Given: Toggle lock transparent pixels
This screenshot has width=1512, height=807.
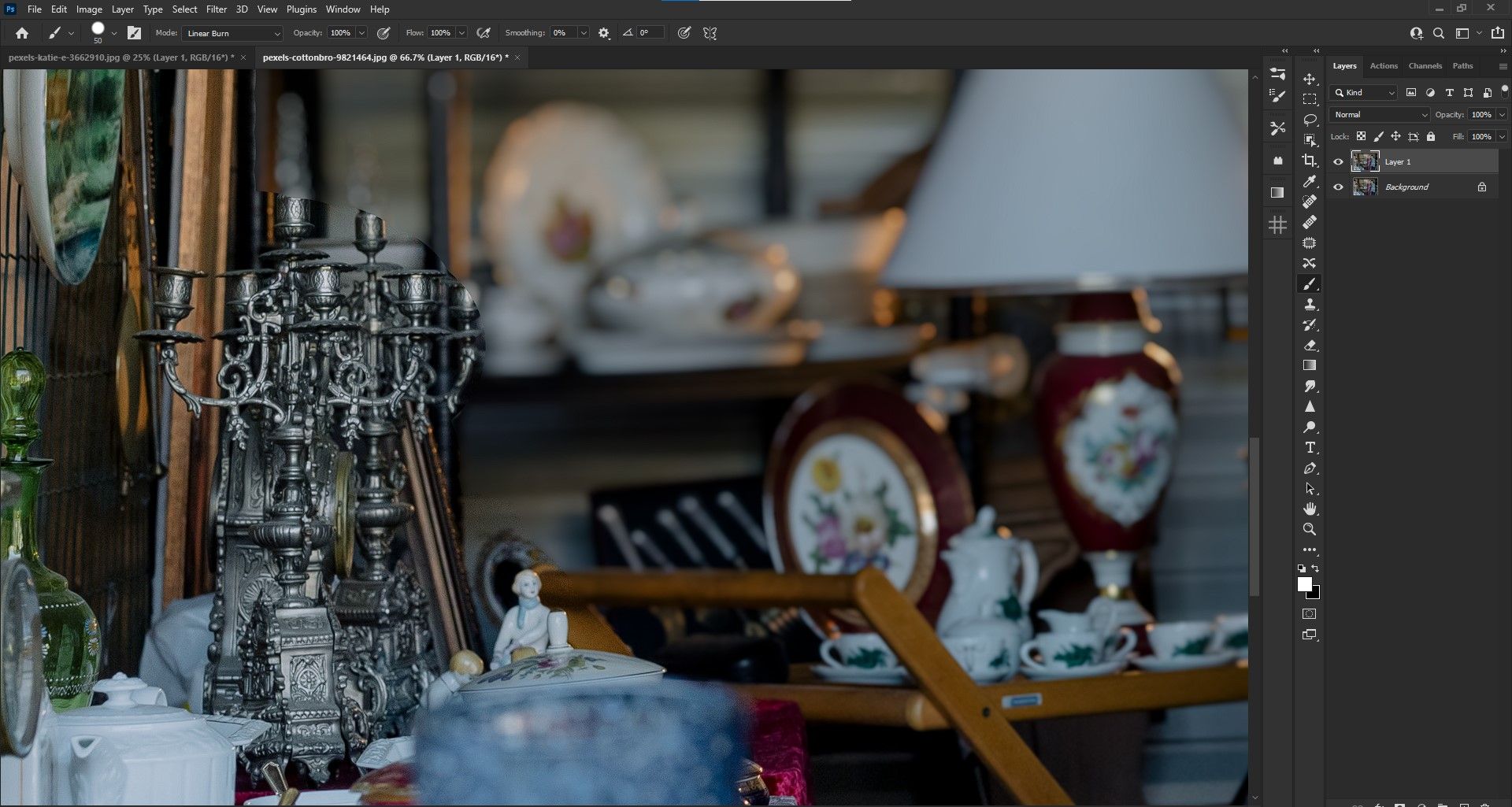Looking at the screenshot, I should pyautogui.click(x=1361, y=136).
